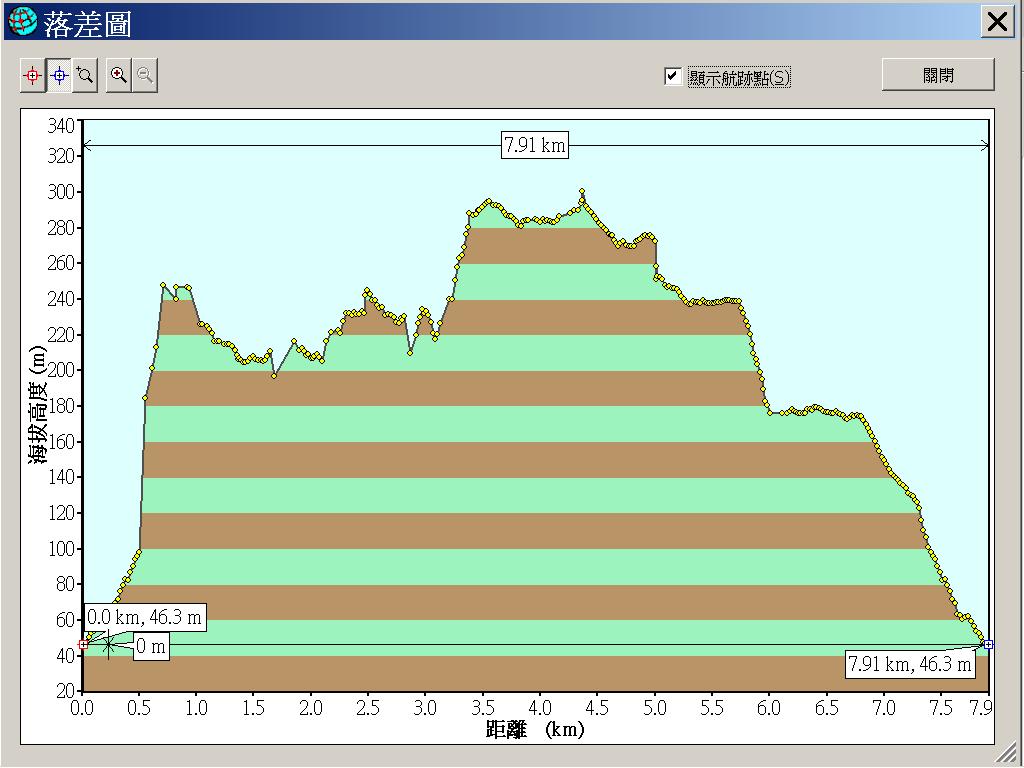Click the 落差圖 window title bar

[x=500, y=21]
